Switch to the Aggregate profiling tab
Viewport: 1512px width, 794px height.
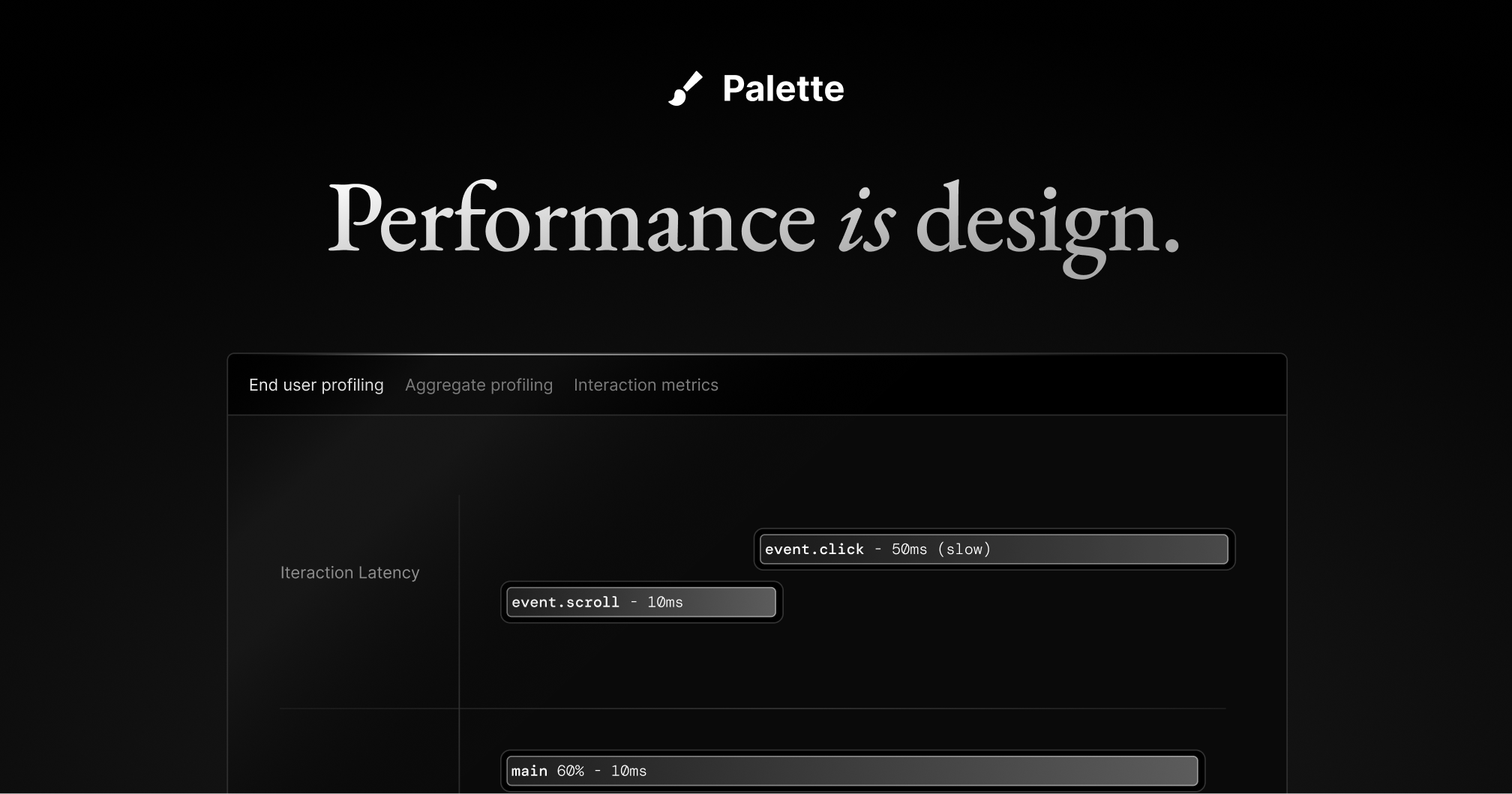478,385
